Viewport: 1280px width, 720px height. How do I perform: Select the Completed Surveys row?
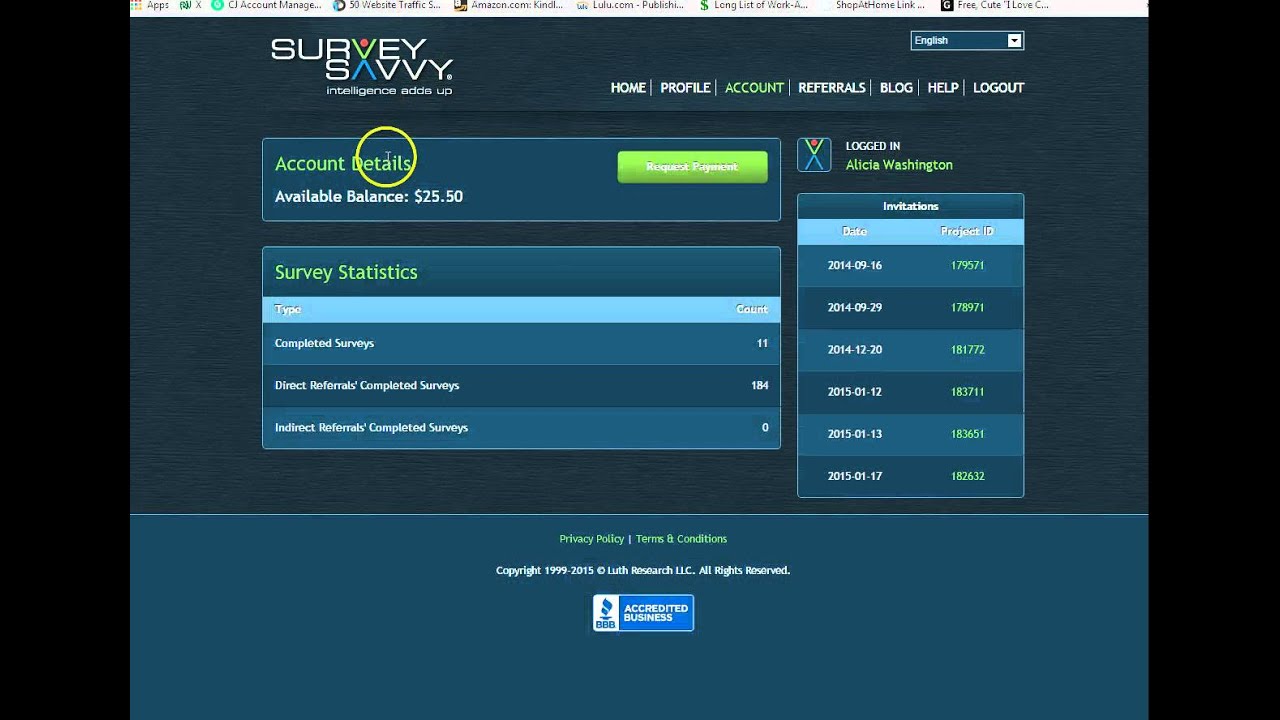[x=521, y=343]
